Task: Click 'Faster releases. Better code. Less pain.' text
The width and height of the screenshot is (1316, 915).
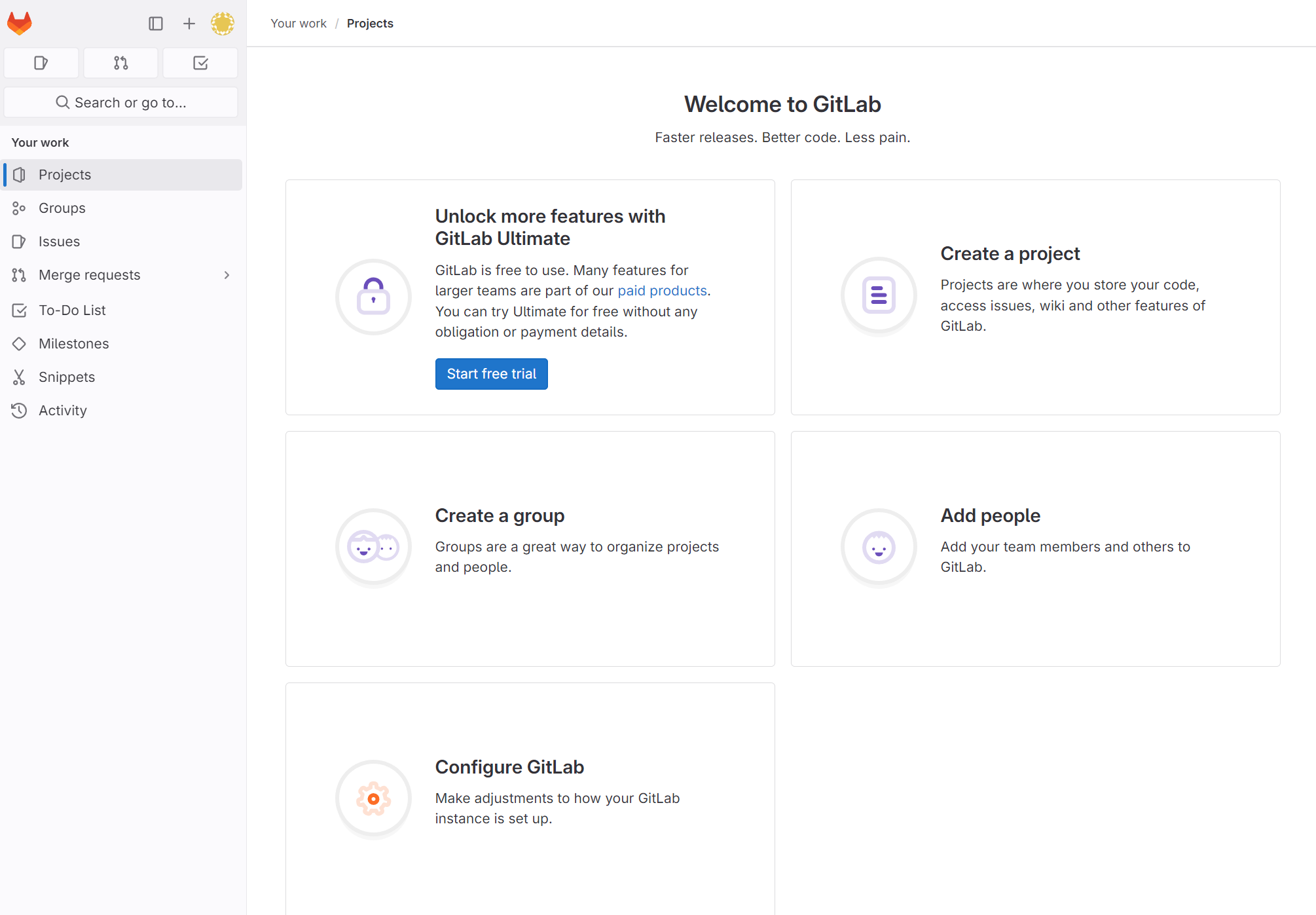Action: click(x=782, y=138)
